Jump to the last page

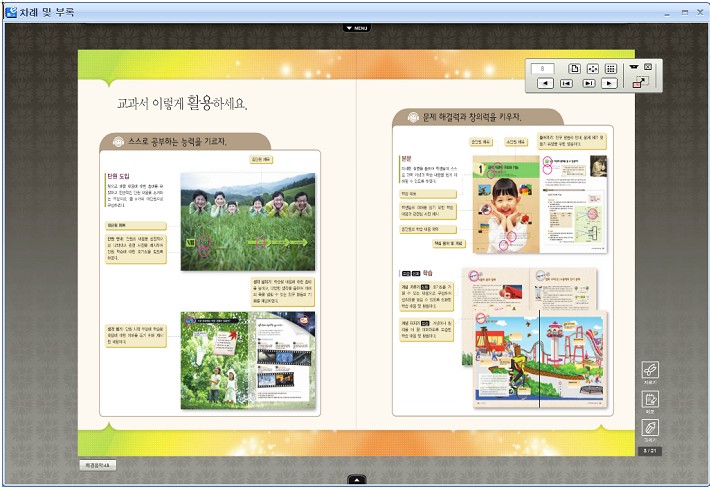pos(588,83)
